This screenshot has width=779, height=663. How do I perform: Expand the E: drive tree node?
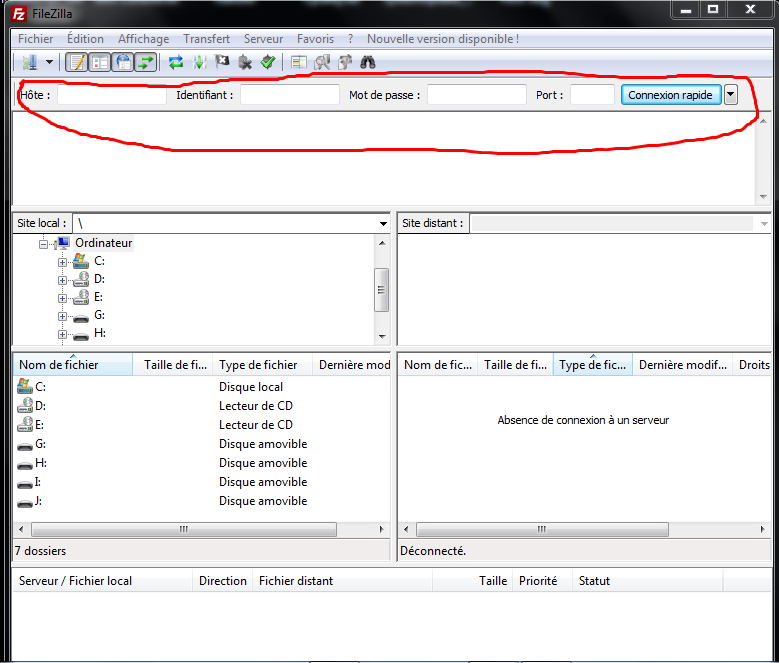pyautogui.click(x=62, y=298)
